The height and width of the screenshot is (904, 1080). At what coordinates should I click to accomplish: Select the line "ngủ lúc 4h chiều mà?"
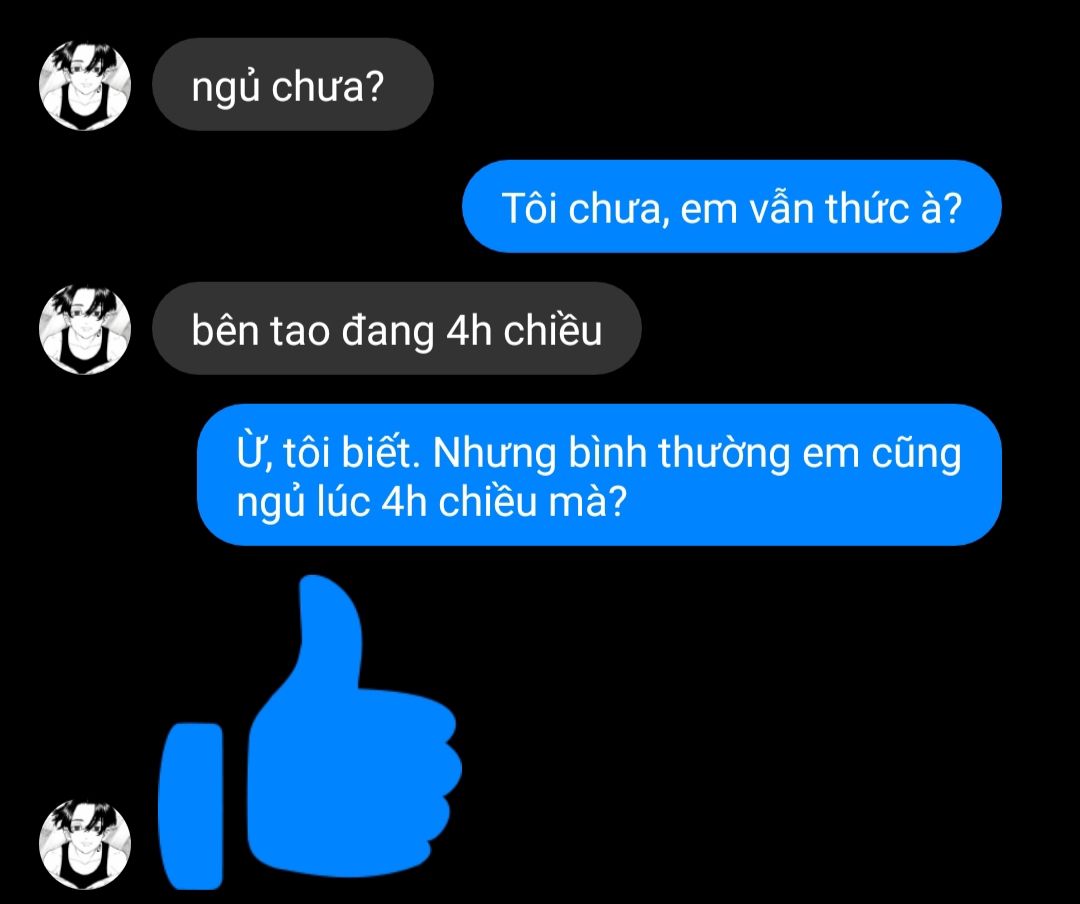[x=432, y=502]
